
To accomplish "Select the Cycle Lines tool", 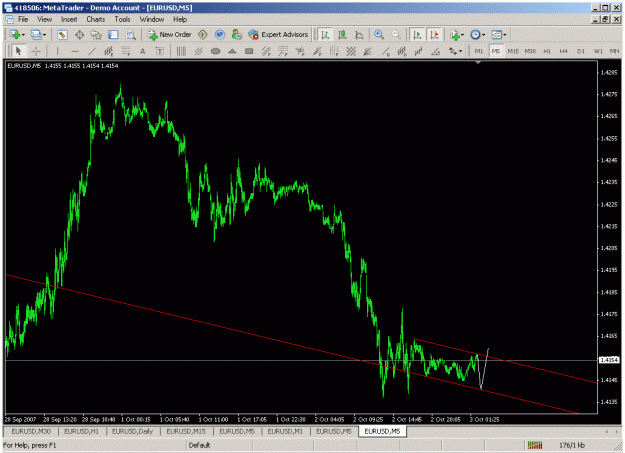I will click(x=181, y=51).
